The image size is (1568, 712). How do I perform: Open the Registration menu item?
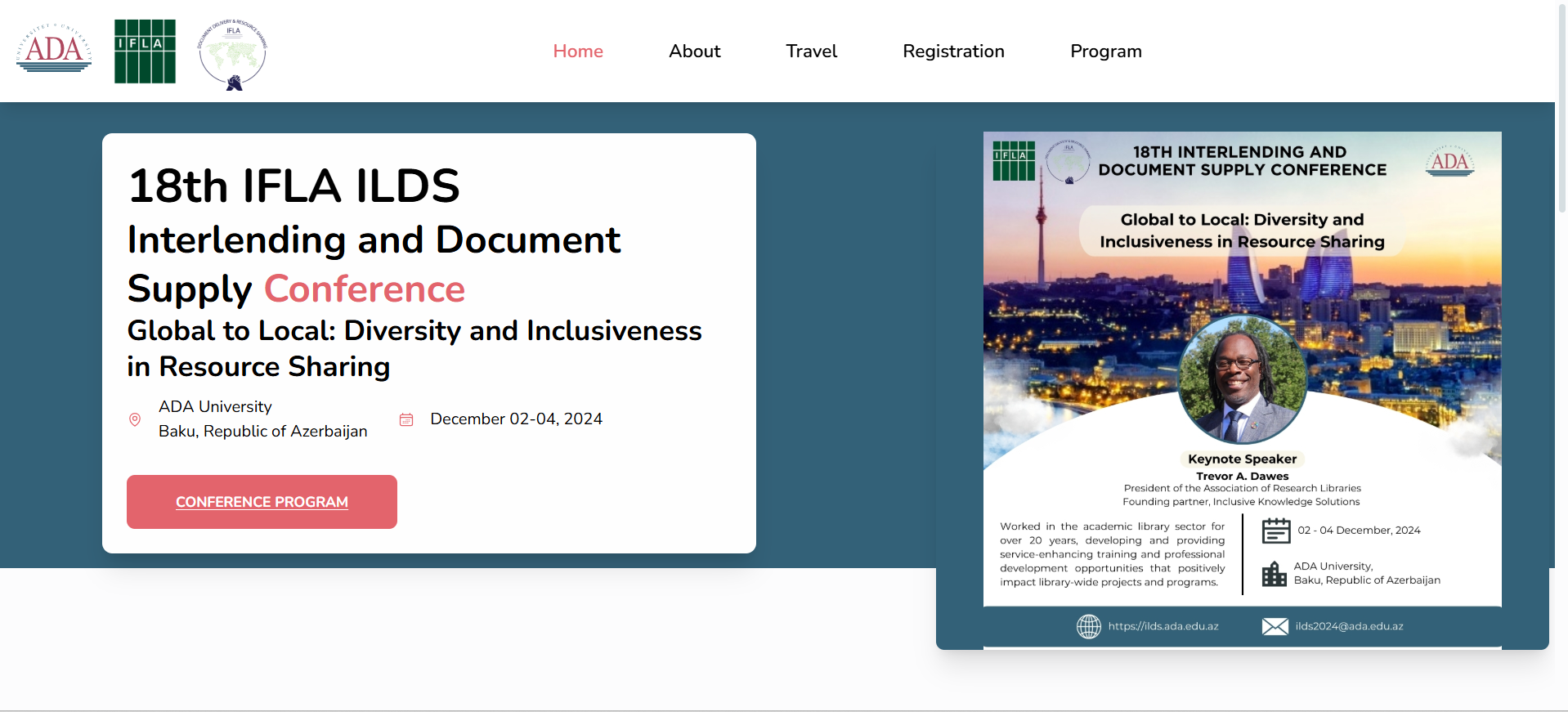(x=953, y=51)
